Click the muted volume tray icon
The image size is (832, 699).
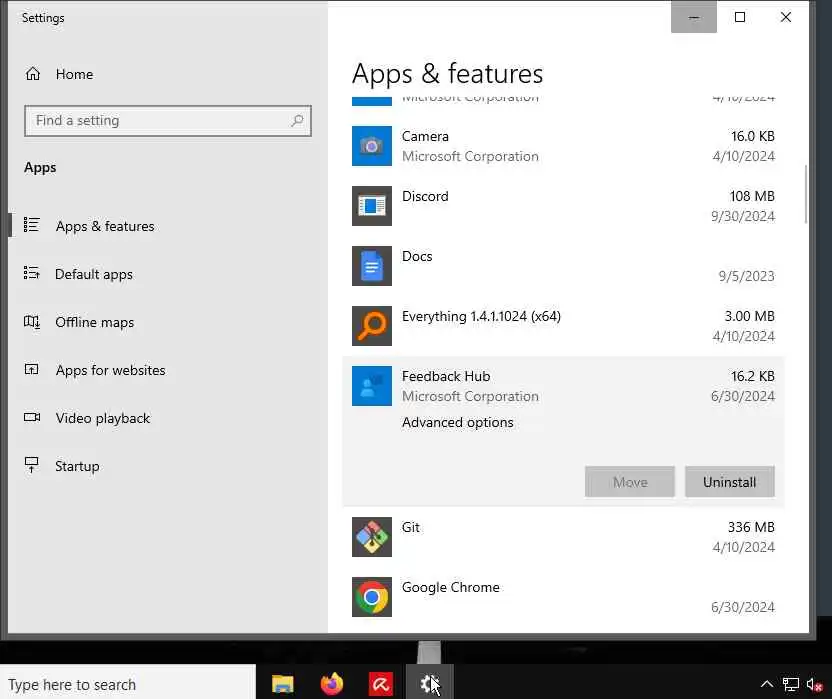point(814,684)
